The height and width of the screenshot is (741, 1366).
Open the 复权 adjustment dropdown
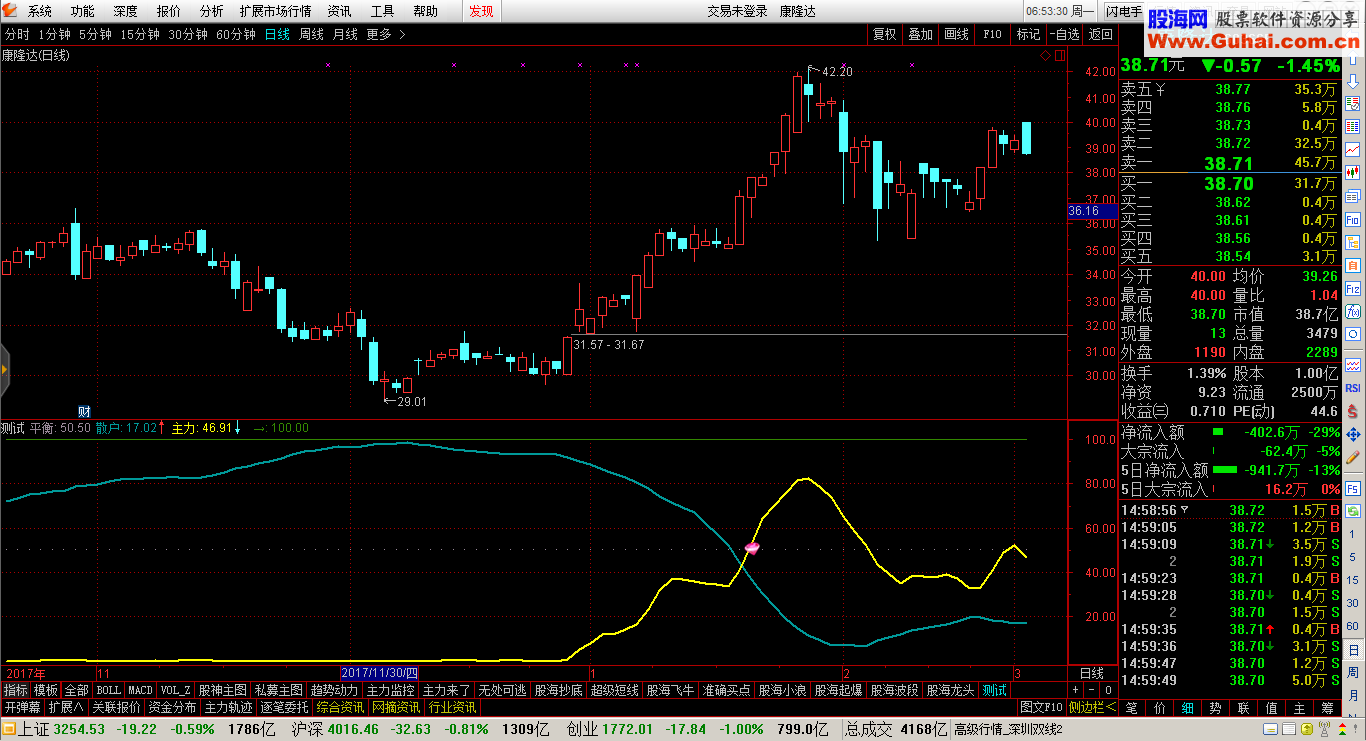(885, 34)
